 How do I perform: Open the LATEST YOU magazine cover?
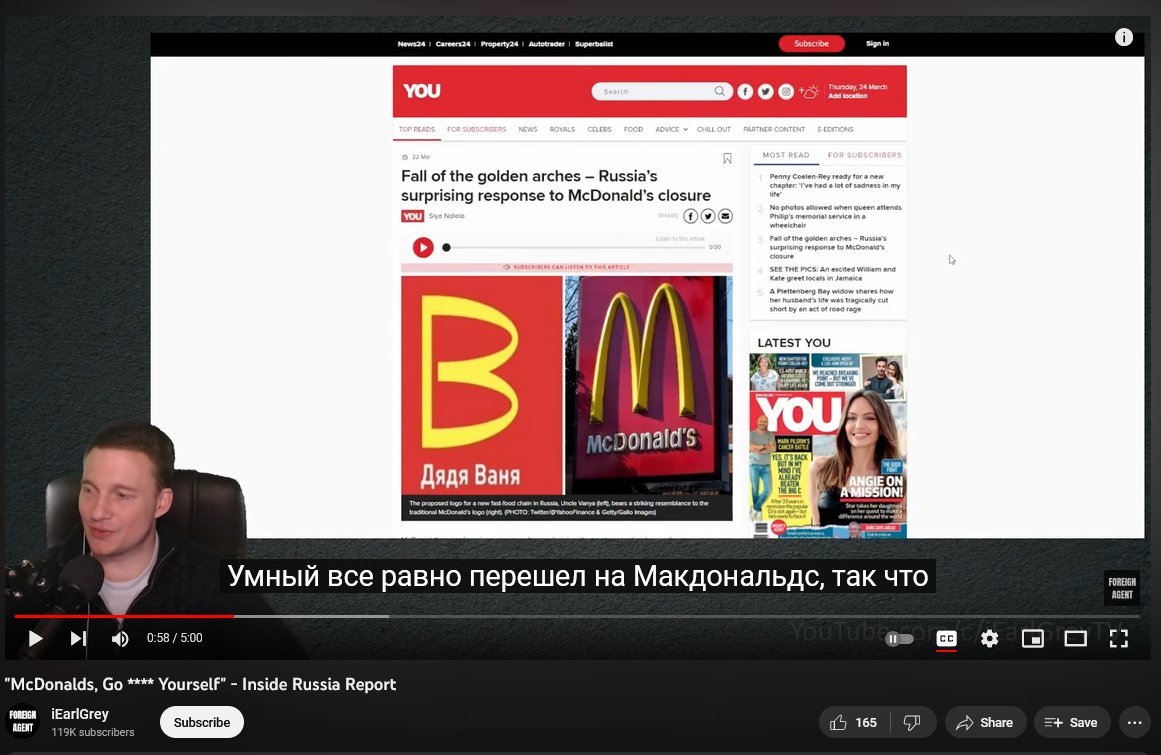(827, 446)
